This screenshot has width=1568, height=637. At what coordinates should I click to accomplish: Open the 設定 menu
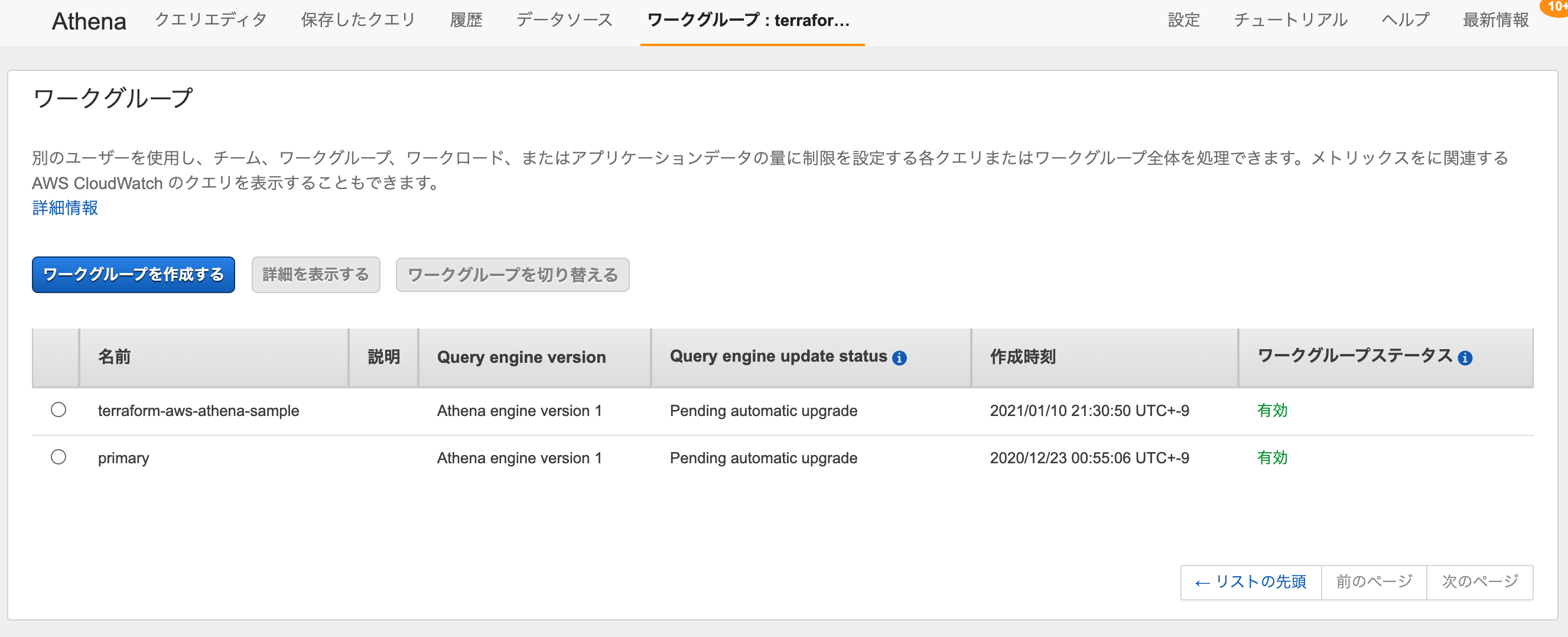[x=1183, y=20]
